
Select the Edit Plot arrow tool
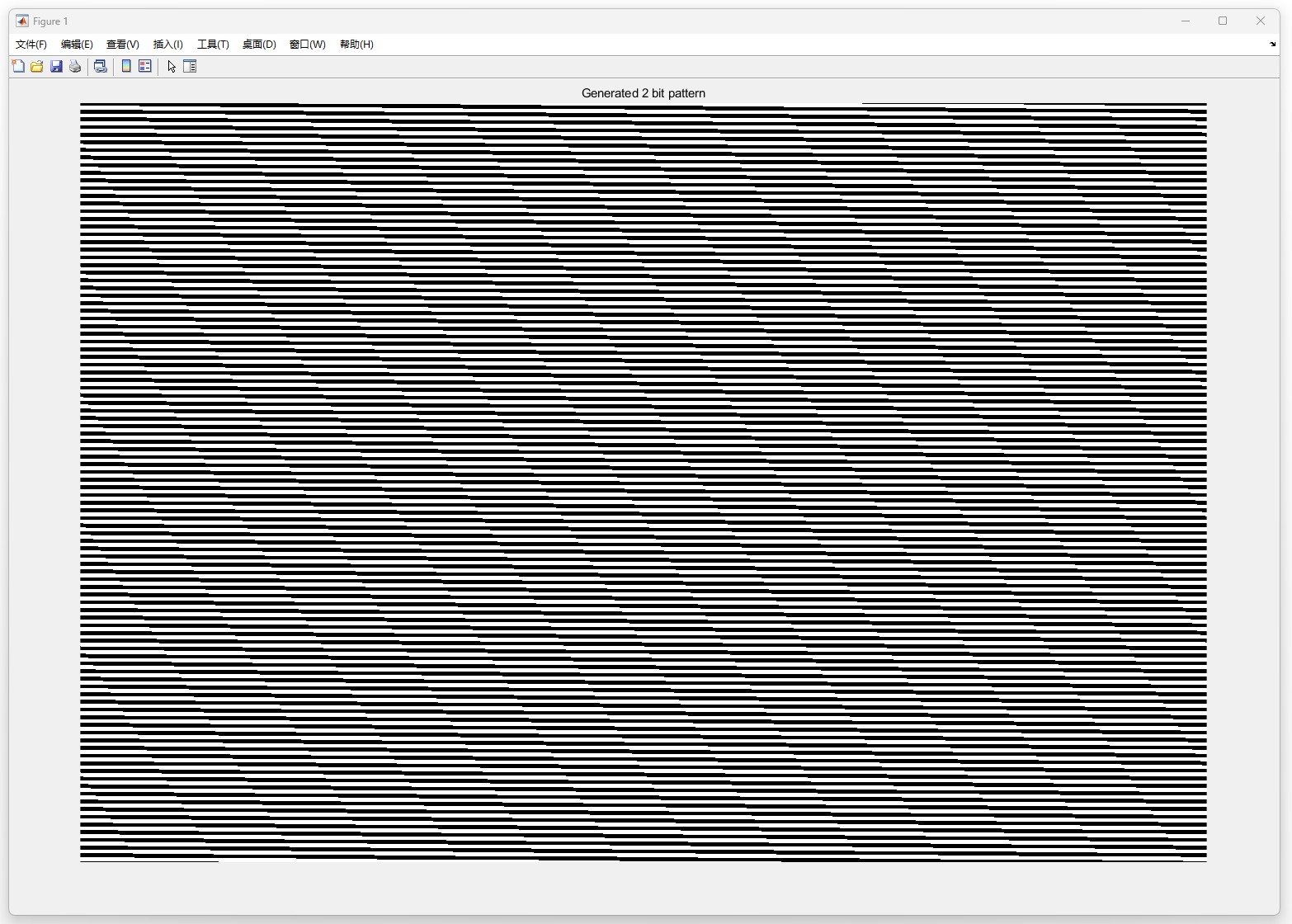tap(172, 66)
